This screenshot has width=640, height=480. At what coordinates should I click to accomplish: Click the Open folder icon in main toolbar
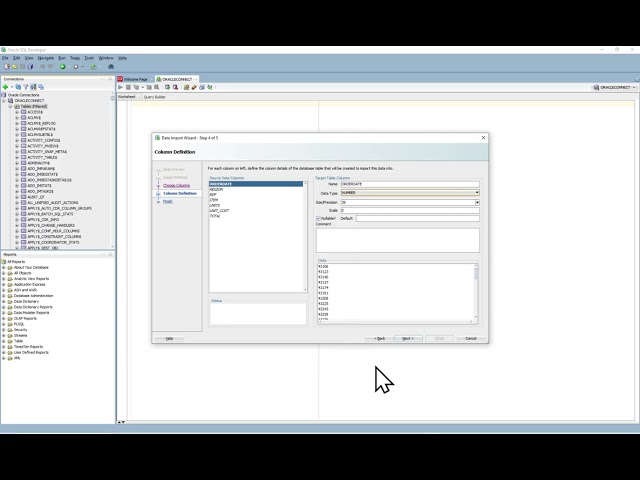15,67
